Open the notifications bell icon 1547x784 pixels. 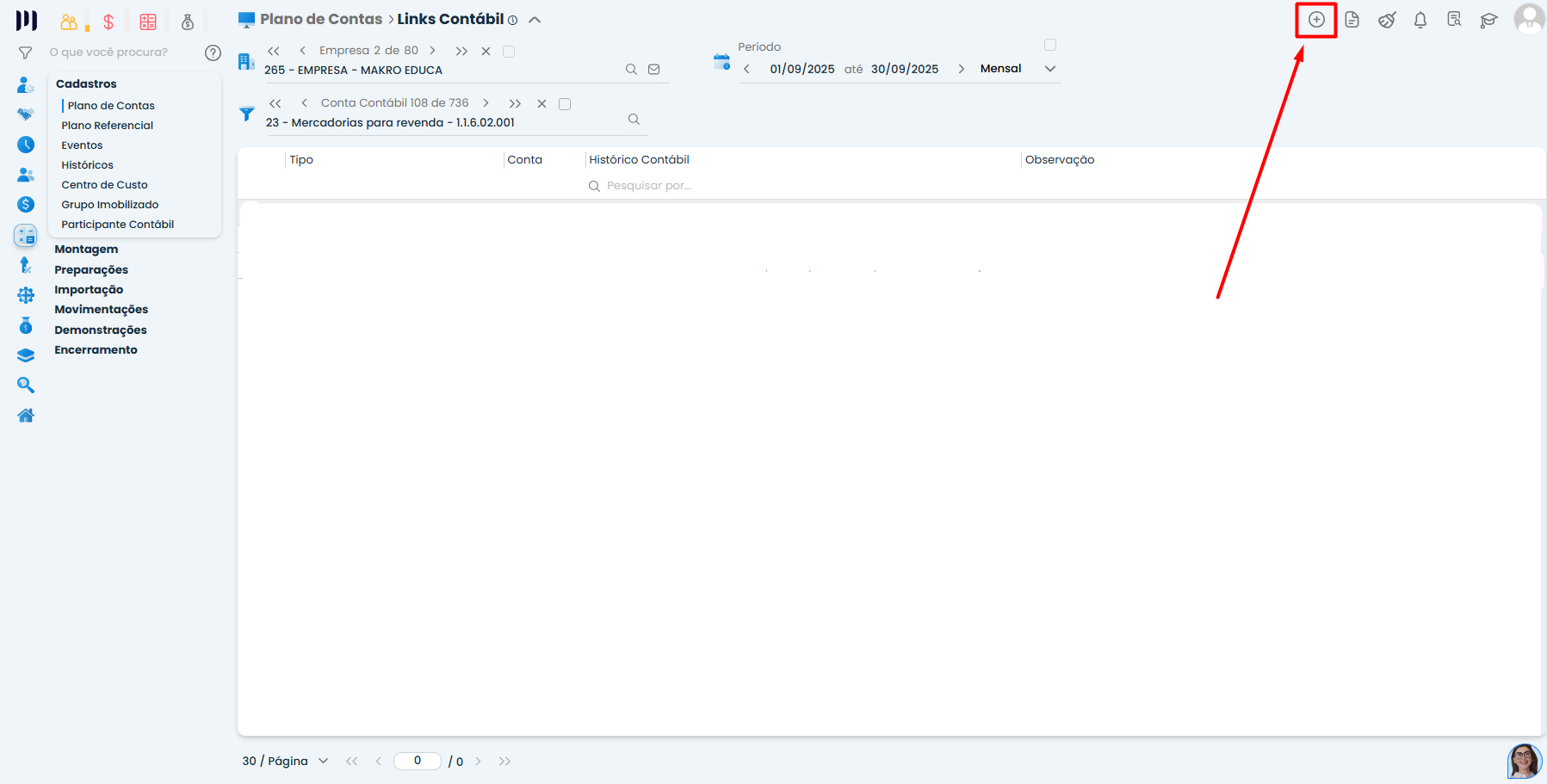[1420, 20]
